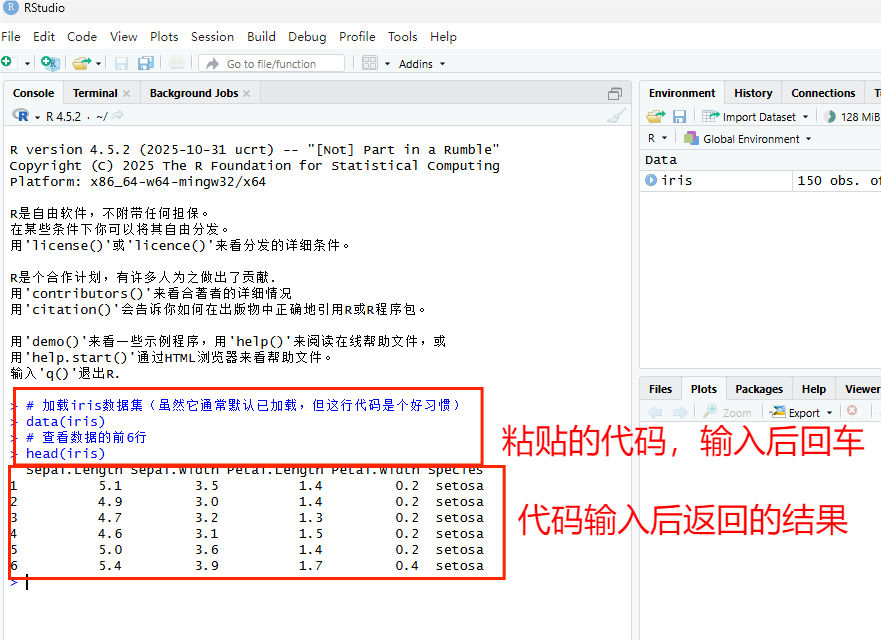The image size is (881, 640).
Task: Open the Profile menu
Action: [357, 37]
